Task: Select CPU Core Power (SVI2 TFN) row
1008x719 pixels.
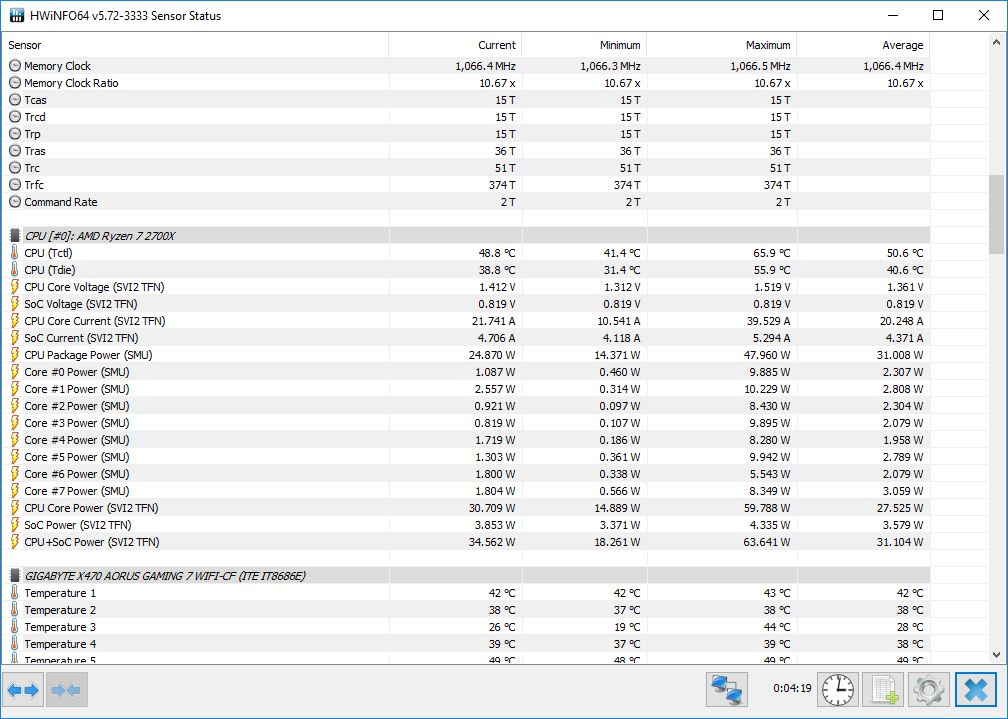Action: pos(466,508)
